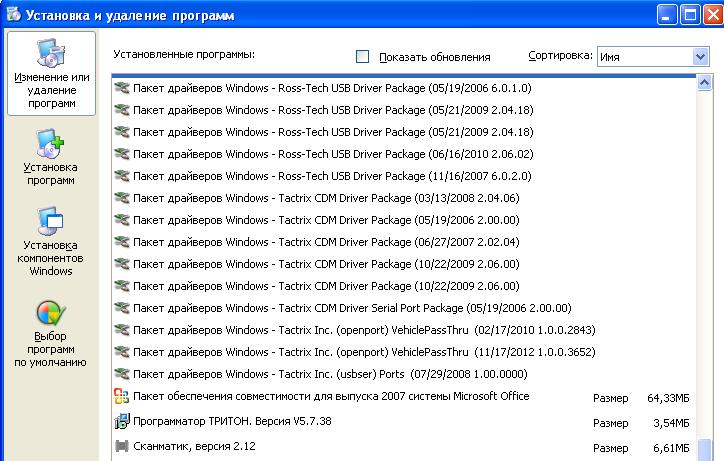Click icon of Ross-Tech driver 05/19/2006 6.0.1.0

[x=121, y=87]
